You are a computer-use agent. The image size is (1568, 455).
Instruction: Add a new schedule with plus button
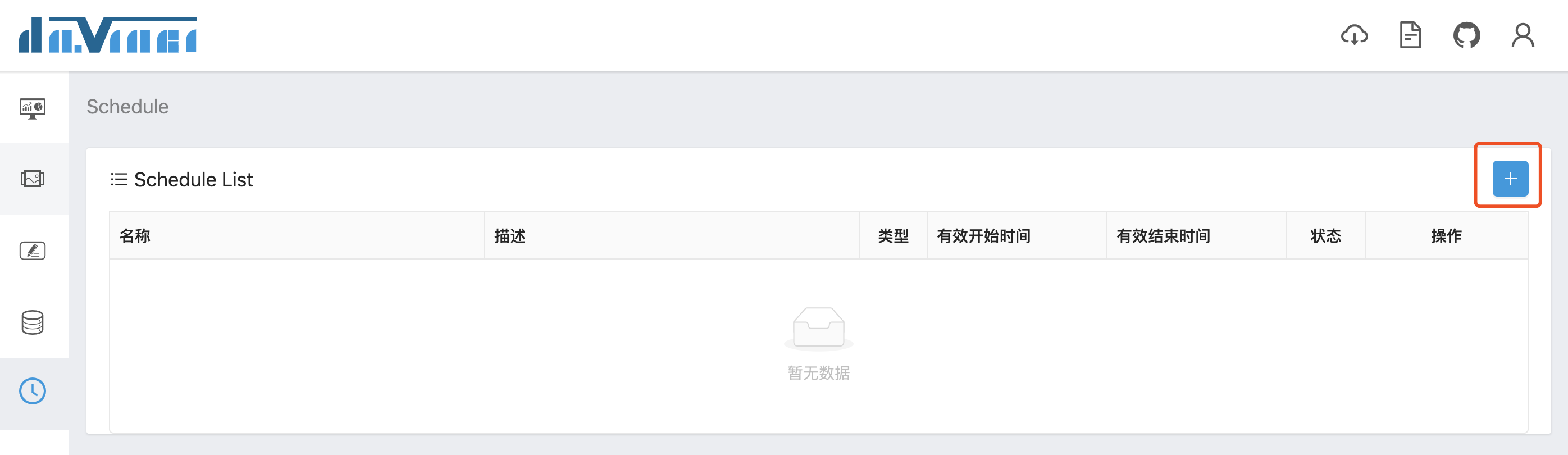click(1510, 179)
